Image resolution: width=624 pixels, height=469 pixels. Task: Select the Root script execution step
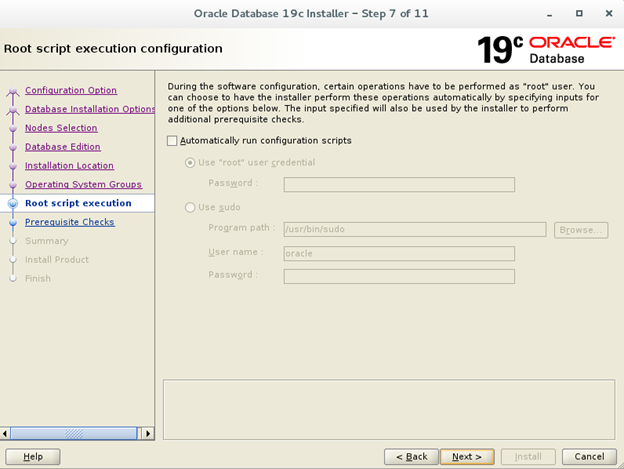pyautogui.click(x=78, y=203)
